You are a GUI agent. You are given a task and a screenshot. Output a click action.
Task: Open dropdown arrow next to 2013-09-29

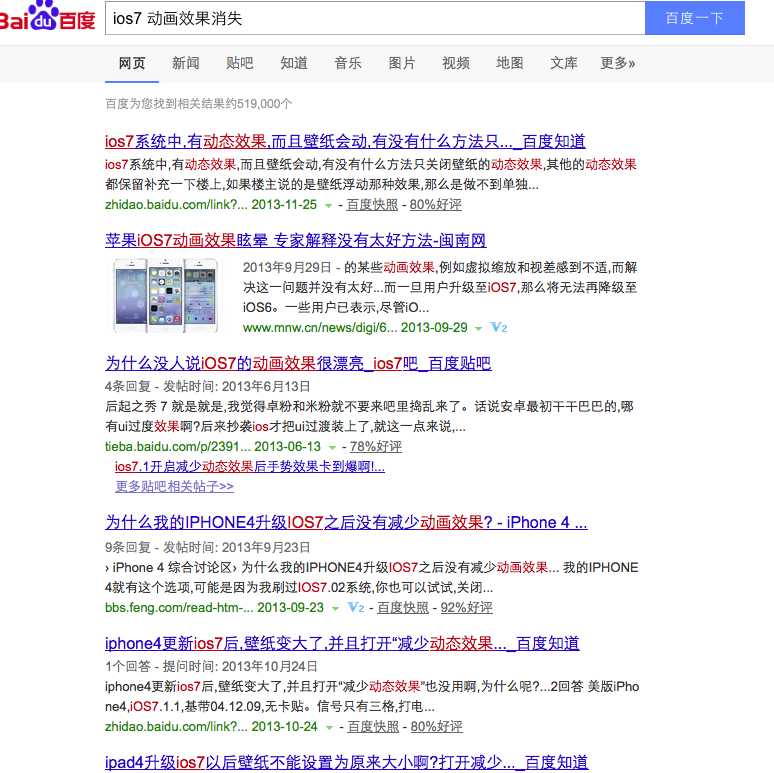[478, 328]
